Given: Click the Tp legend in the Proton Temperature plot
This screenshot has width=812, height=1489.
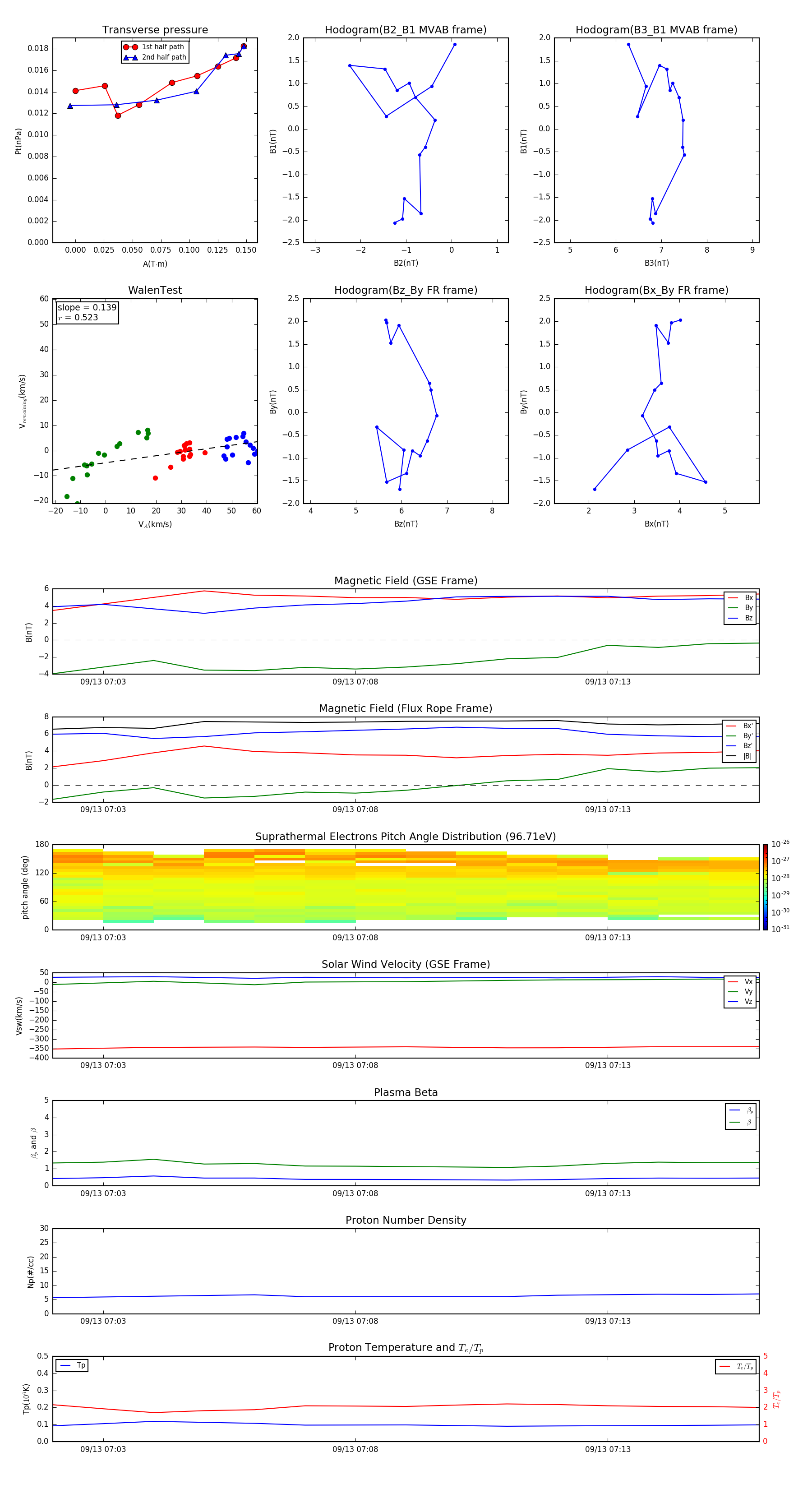Looking at the screenshot, I should (x=72, y=1365).
